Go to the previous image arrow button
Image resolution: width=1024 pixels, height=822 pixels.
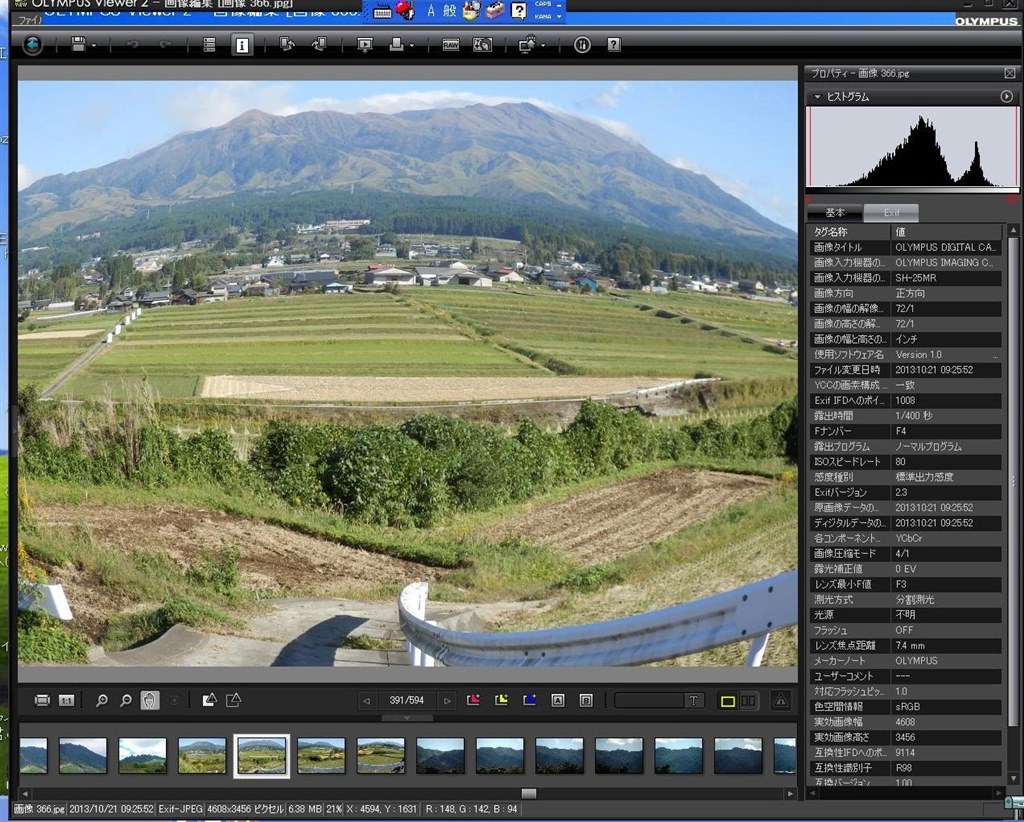click(x=366, y=700)
